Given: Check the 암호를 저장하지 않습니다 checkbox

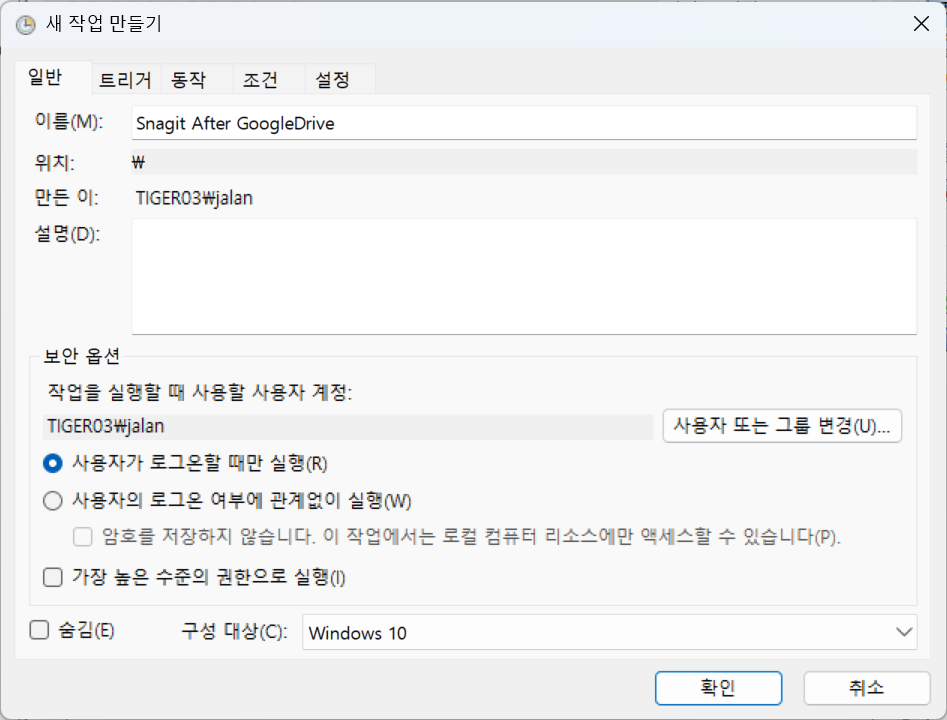Looking at the screenshot, I should point(84,537).
